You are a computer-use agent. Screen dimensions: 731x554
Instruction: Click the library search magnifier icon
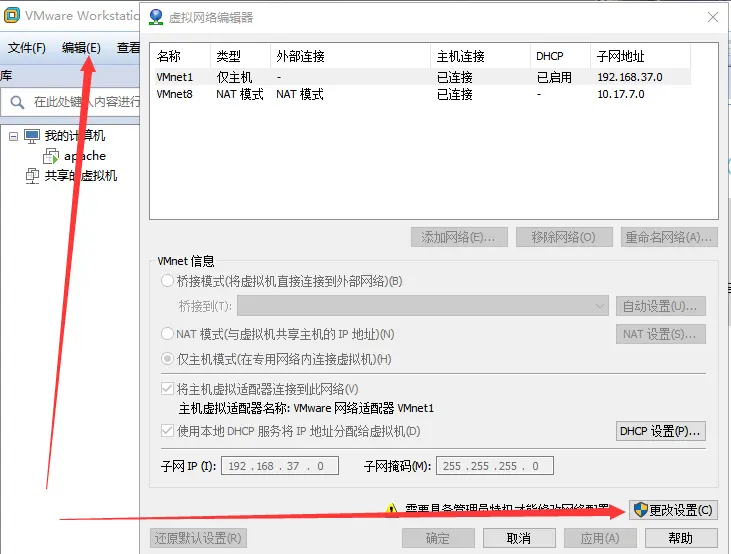[x=17, y=102]
